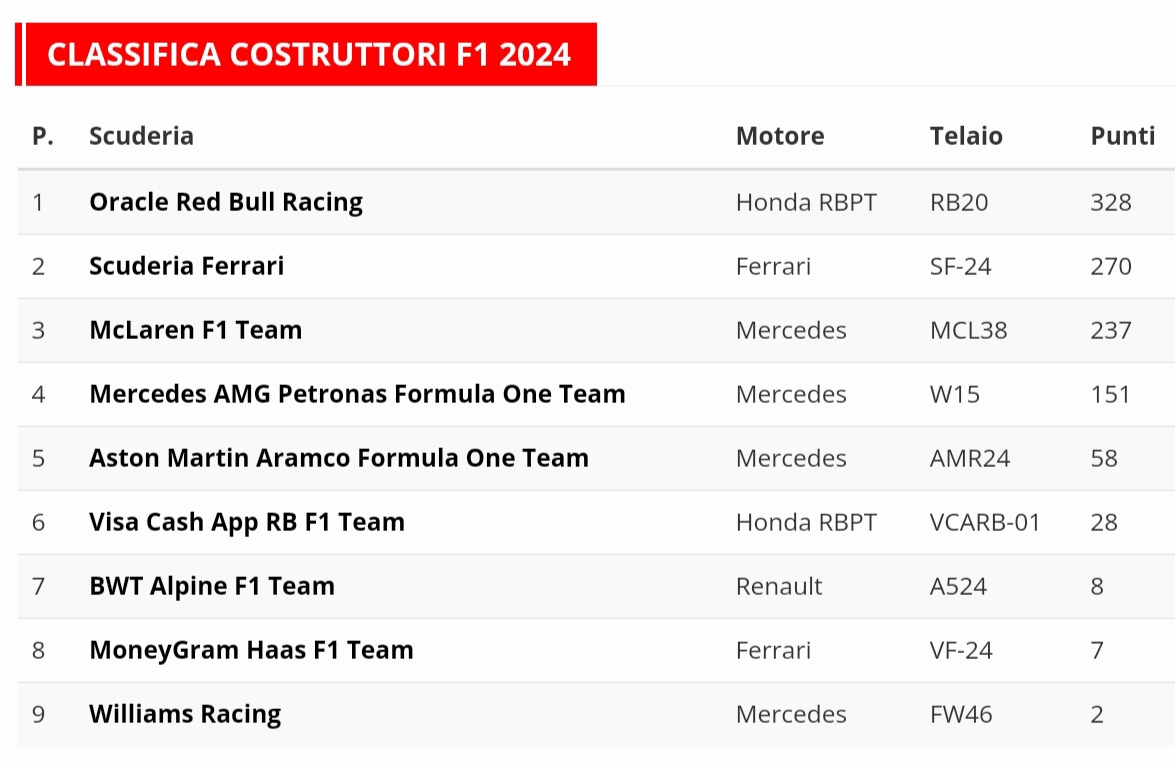The height and width of the screenshot is (766, 1175).
Task: Click the Scuderia column header
Action: pyautogui.click(x=141, y=136)
